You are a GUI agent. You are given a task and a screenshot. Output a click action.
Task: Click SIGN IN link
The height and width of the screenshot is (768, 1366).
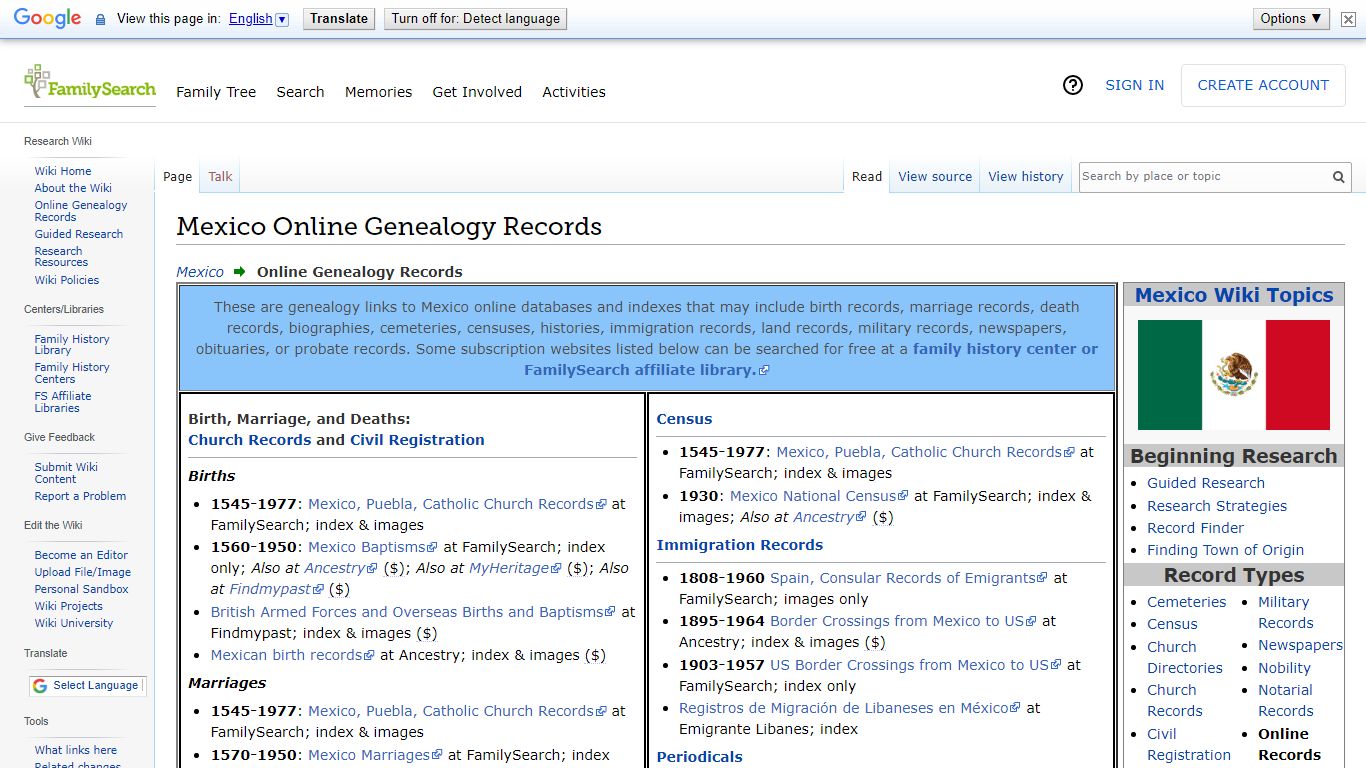[x=1134, y=85]
